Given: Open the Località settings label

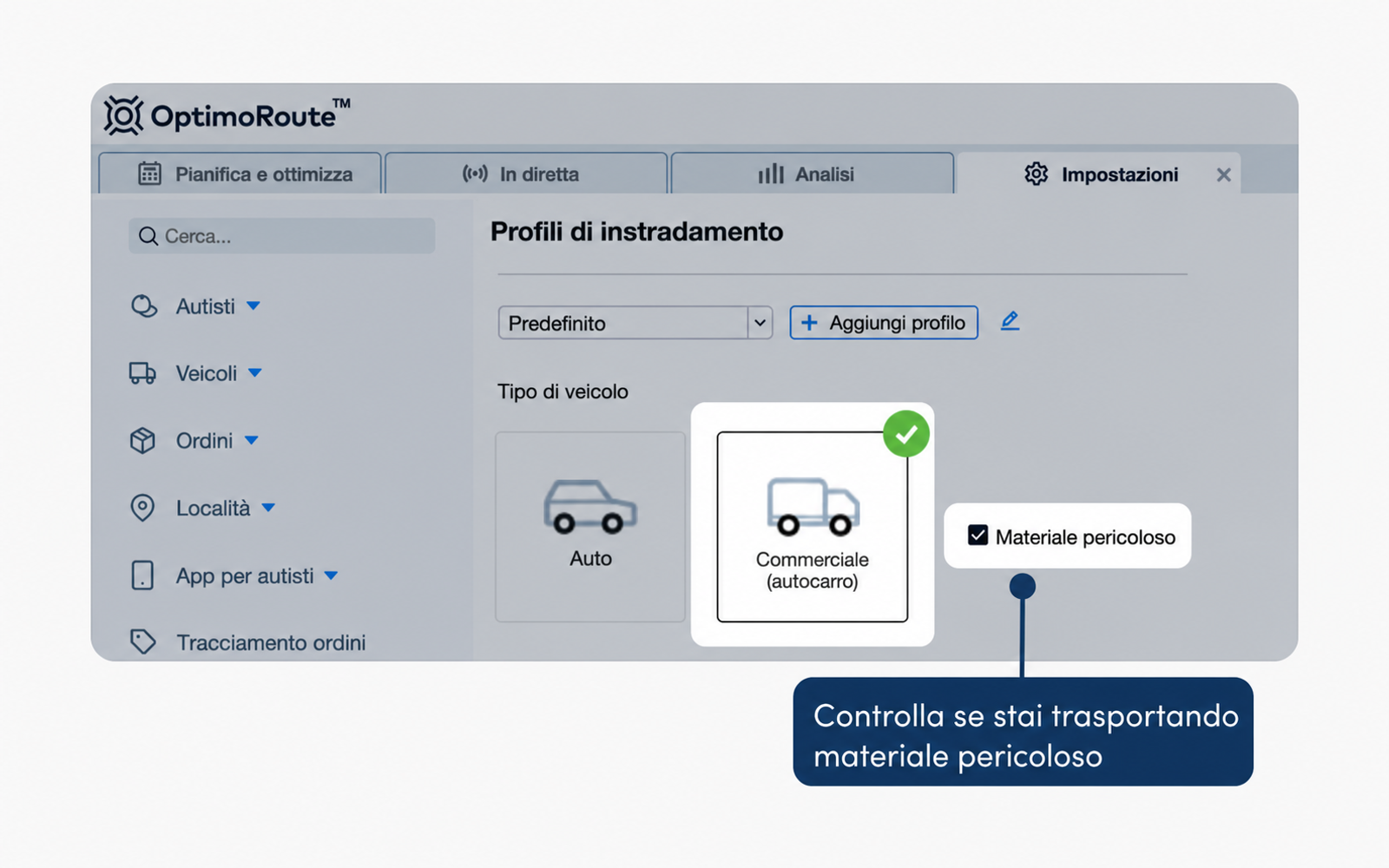Looking at the screenshot, I should pyautogui.click(x=214, y=508).
